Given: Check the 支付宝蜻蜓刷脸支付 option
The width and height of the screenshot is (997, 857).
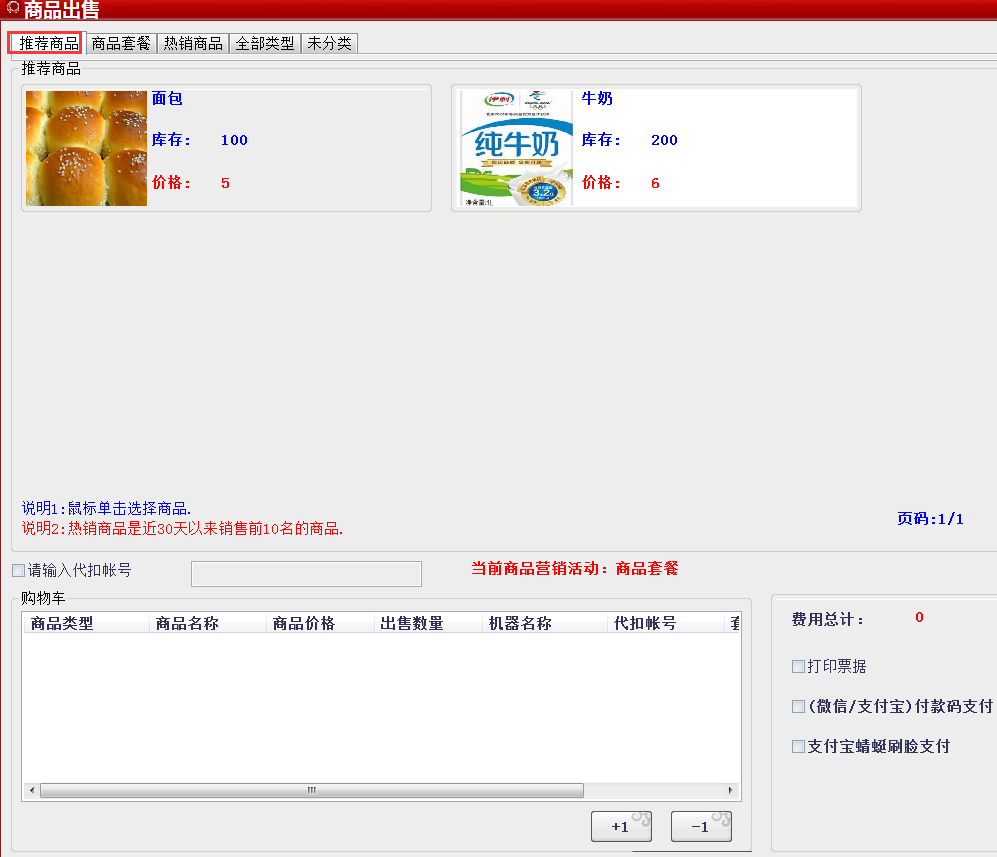Looking at the screenshot, I should pos(798,746).
